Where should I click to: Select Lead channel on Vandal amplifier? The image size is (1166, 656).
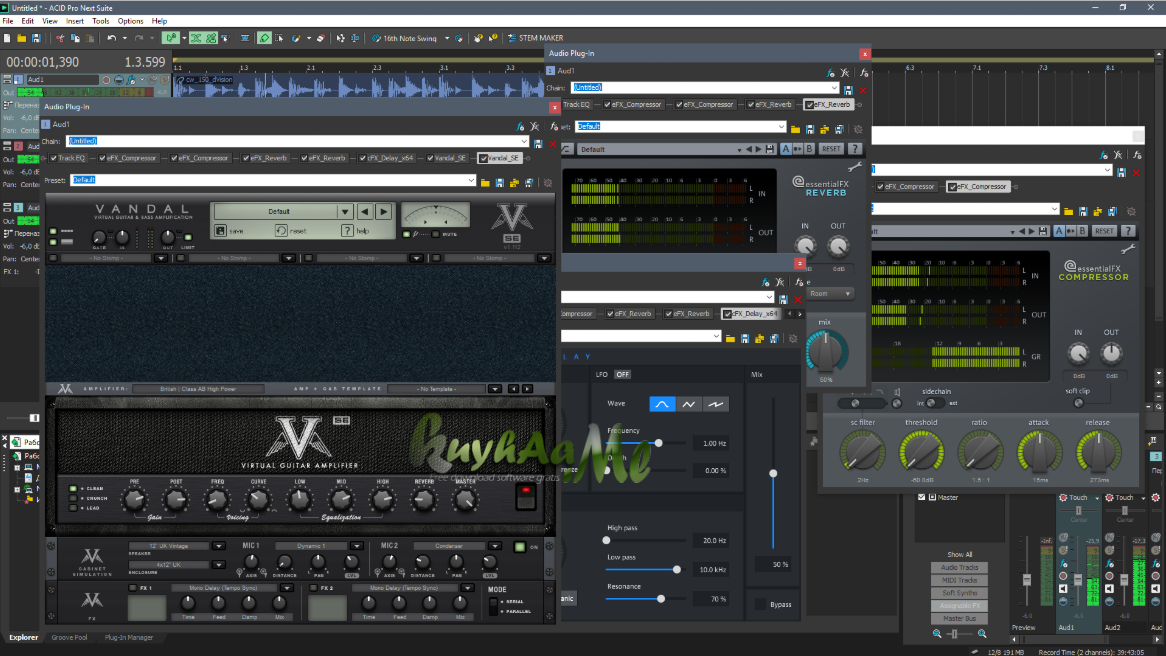pos(73,508)
